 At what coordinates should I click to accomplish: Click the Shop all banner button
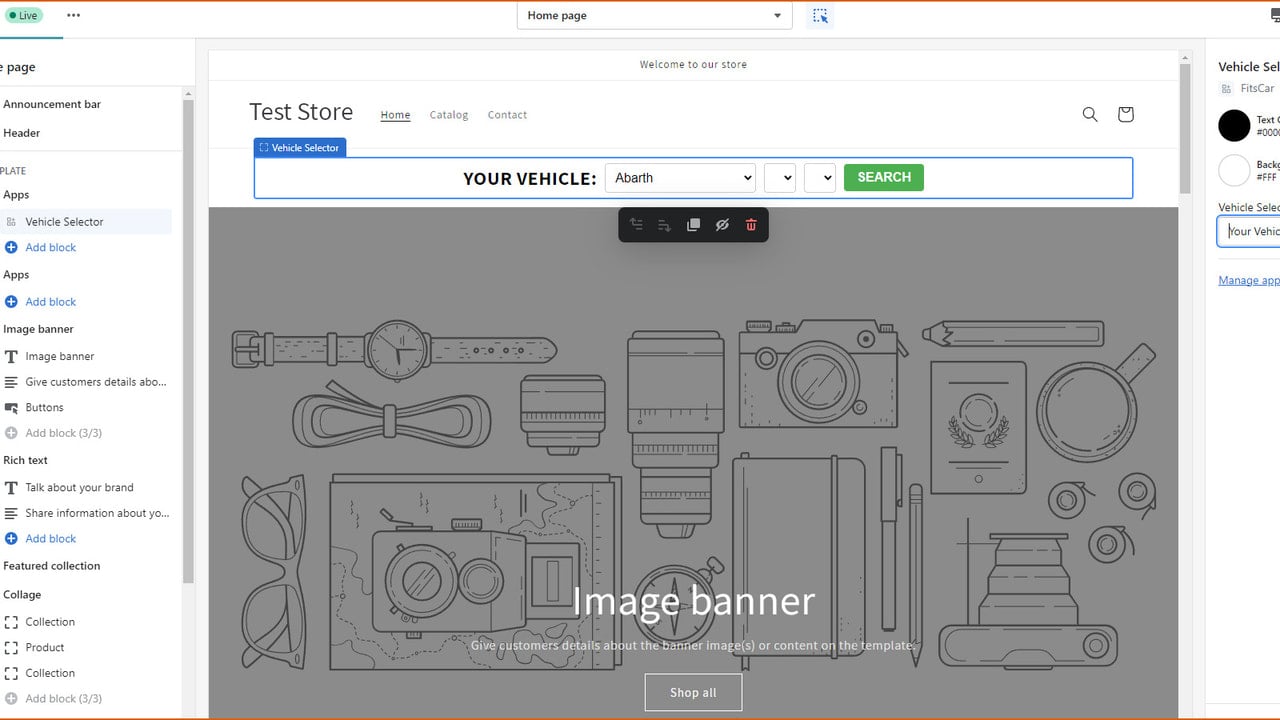[693, 692]
